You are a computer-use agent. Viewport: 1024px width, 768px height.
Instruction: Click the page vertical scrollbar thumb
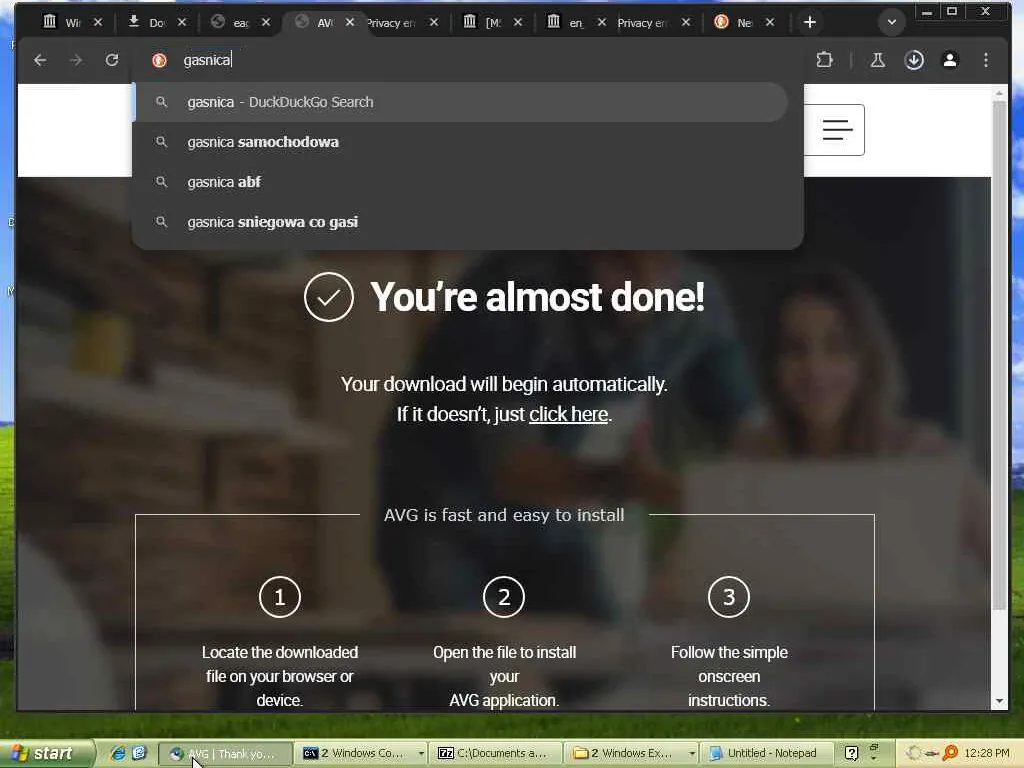point(999,355)
